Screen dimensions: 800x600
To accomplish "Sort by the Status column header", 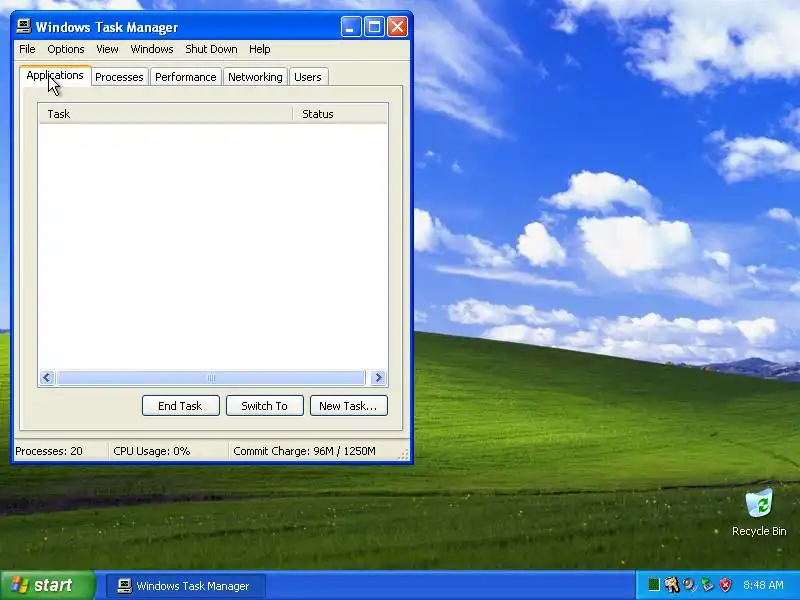I will click(340, 114).
